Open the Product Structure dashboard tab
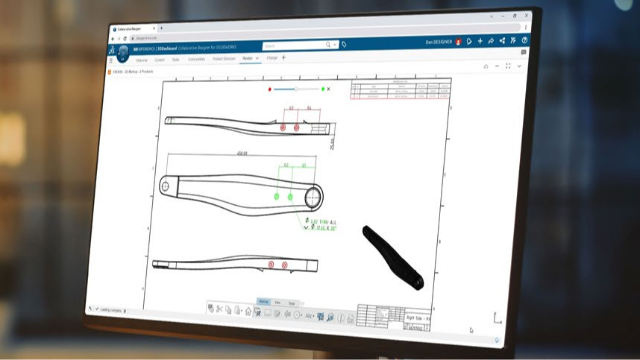640x360 pixels. tap(224, 59)
